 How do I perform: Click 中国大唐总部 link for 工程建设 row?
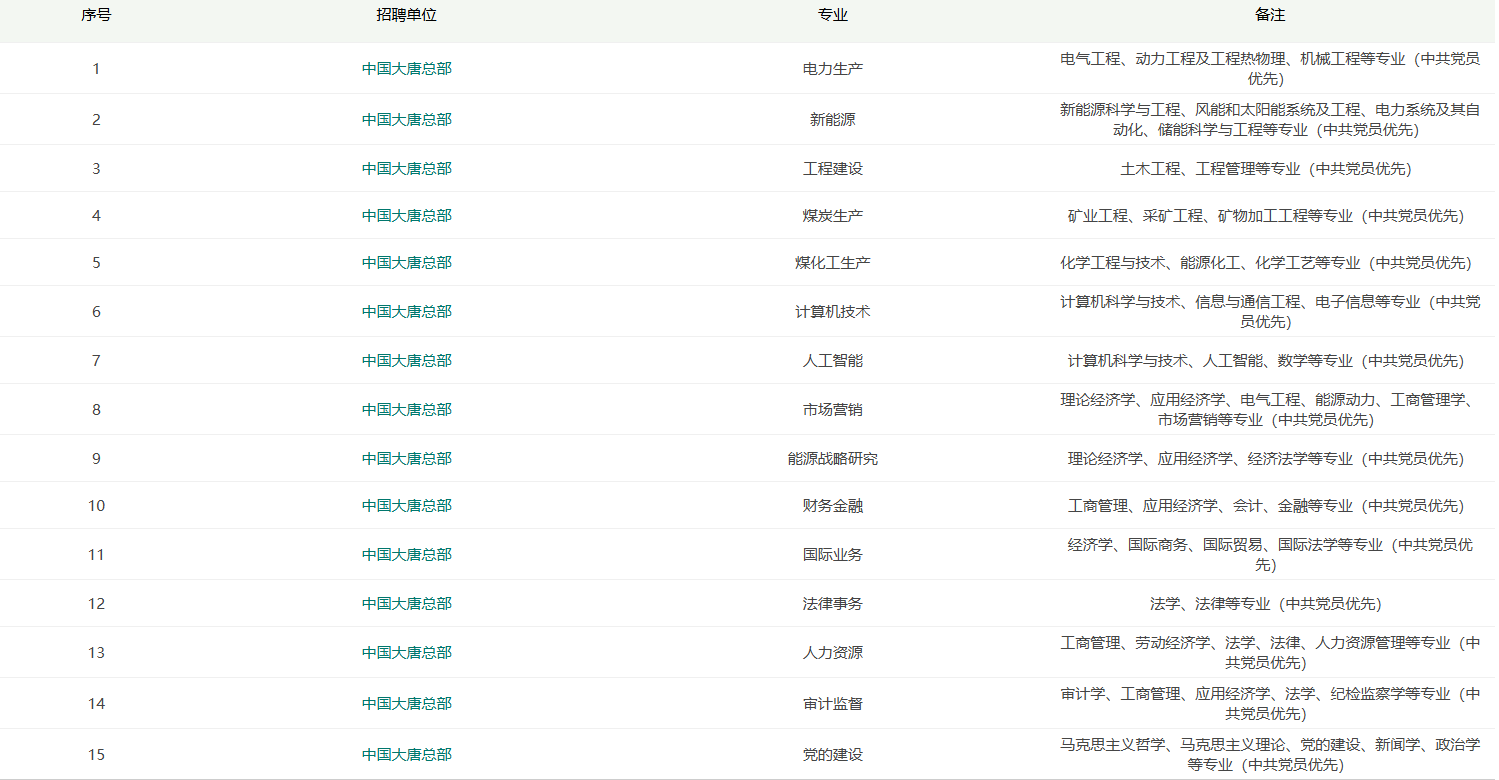[406, 169]
